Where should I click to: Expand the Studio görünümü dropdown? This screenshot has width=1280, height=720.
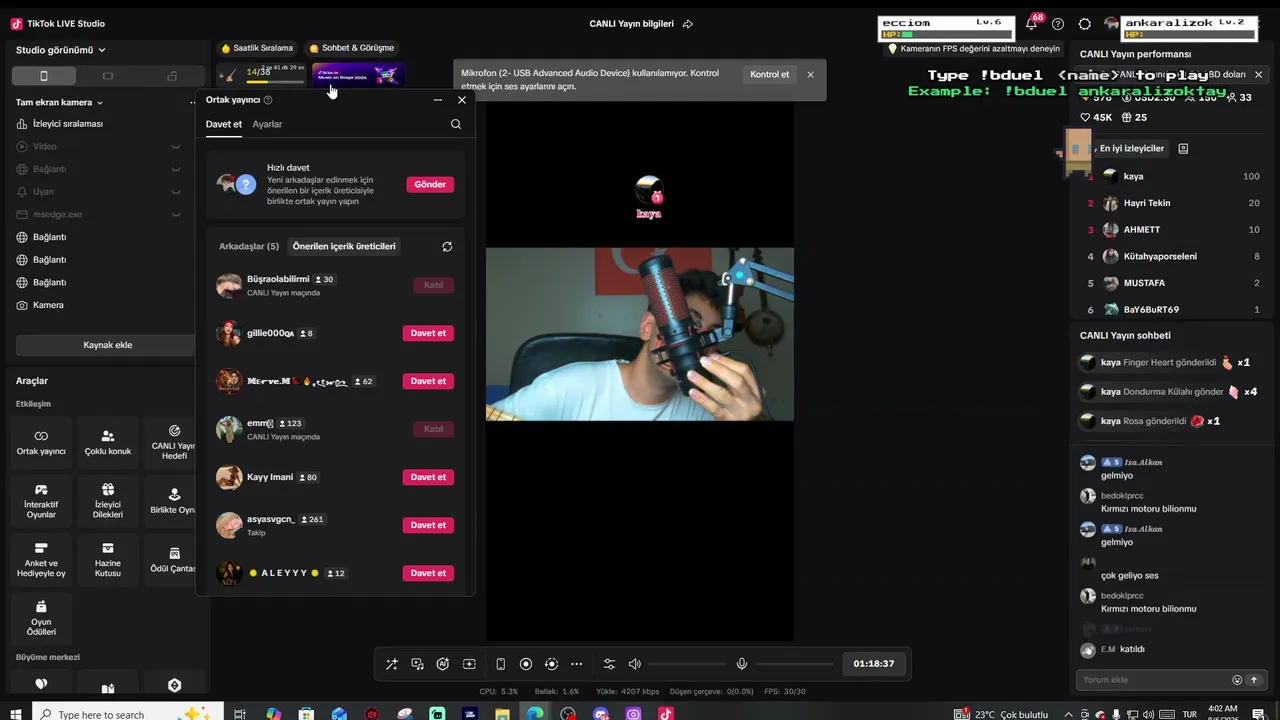pos(61,50)
